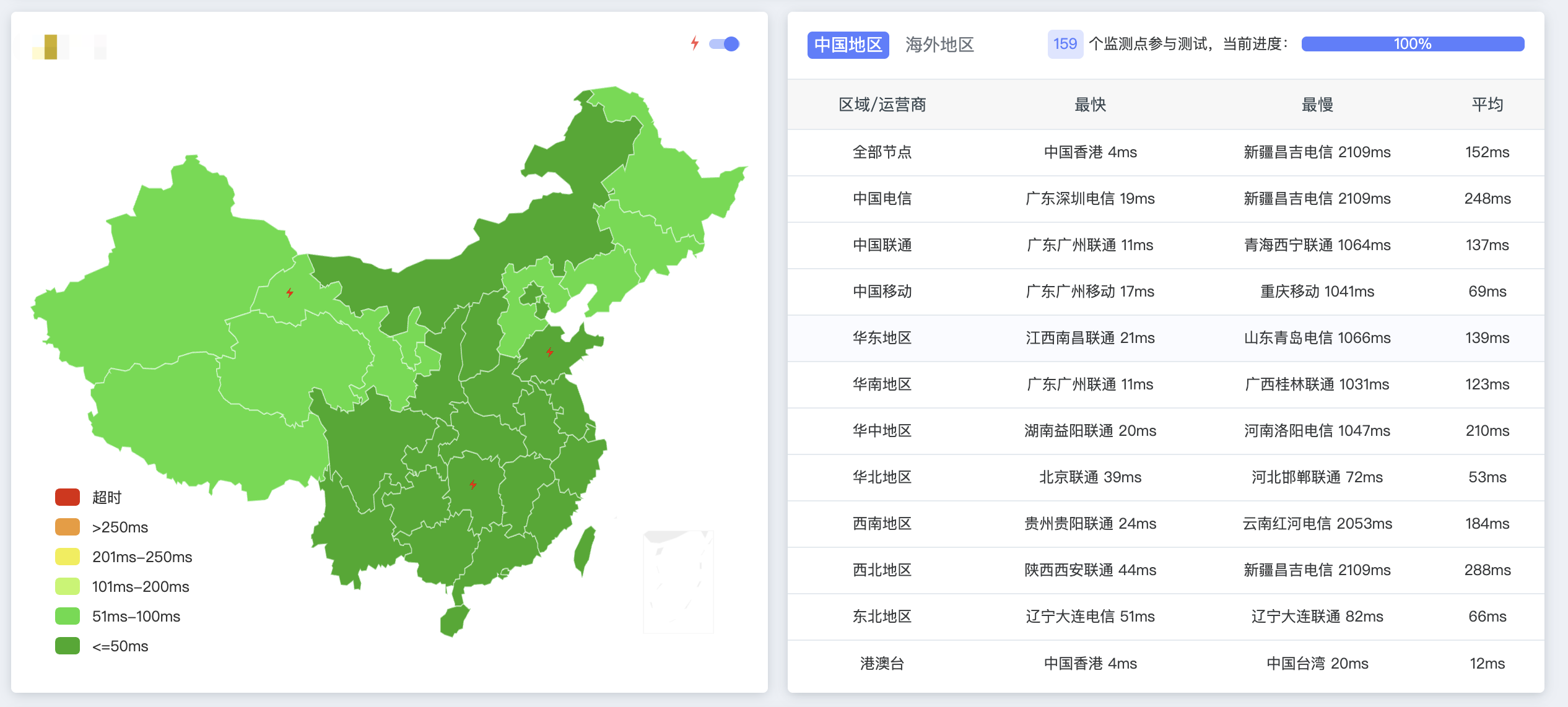Image resolution: width=1568 pixels, height=707 pixels.
Task: Click the logo at the map's top left
Action: (51, 47)
